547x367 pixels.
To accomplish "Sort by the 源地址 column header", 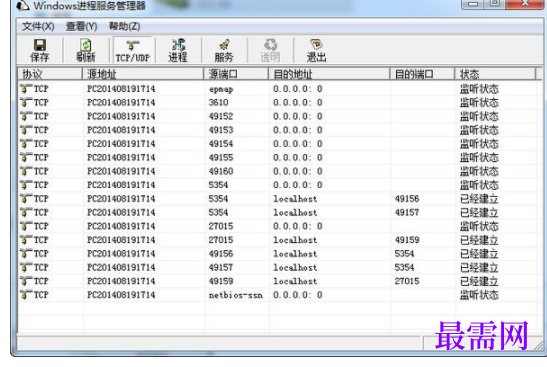I will click(143, 74).
